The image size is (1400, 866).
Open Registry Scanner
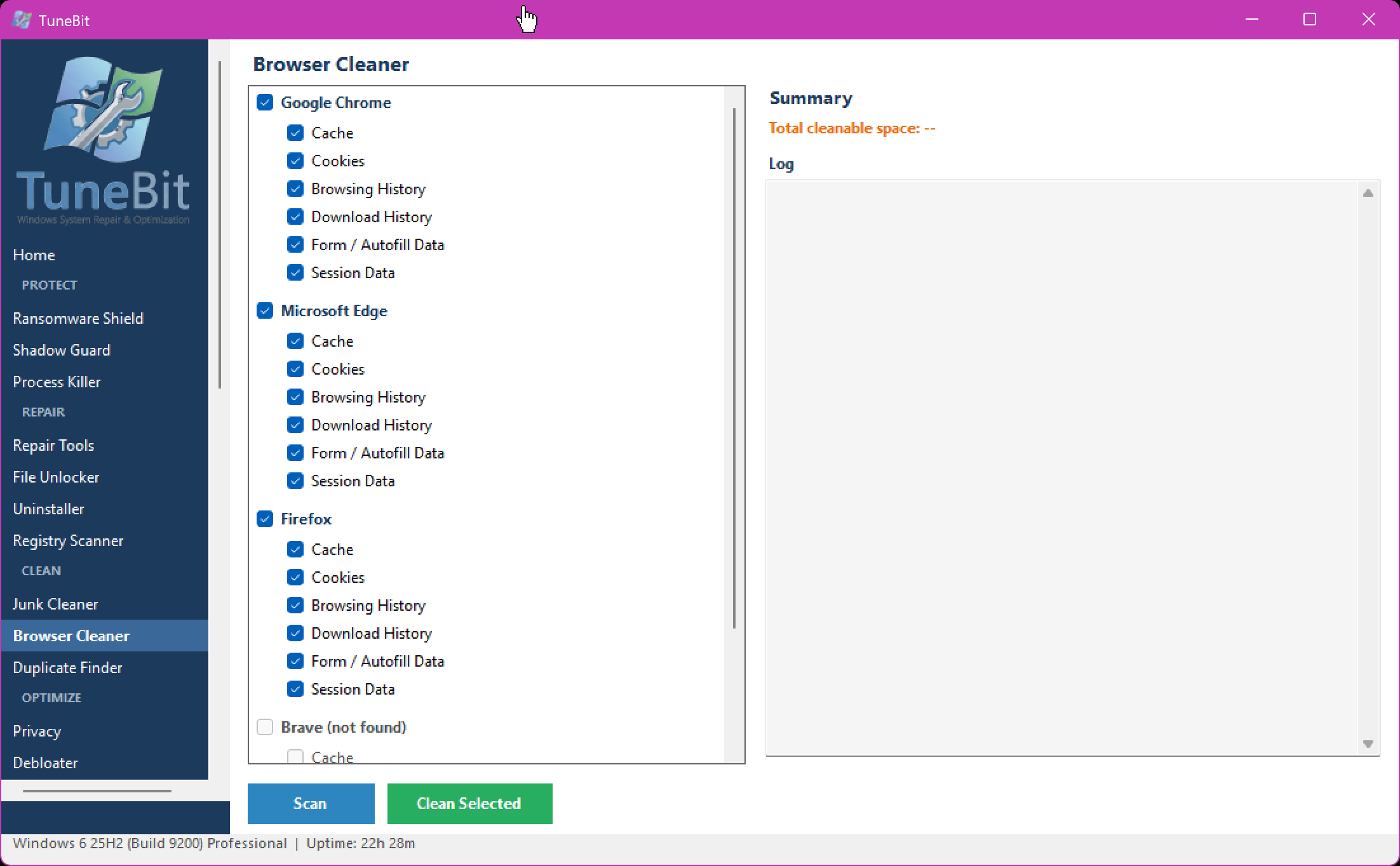click(105, 540)
